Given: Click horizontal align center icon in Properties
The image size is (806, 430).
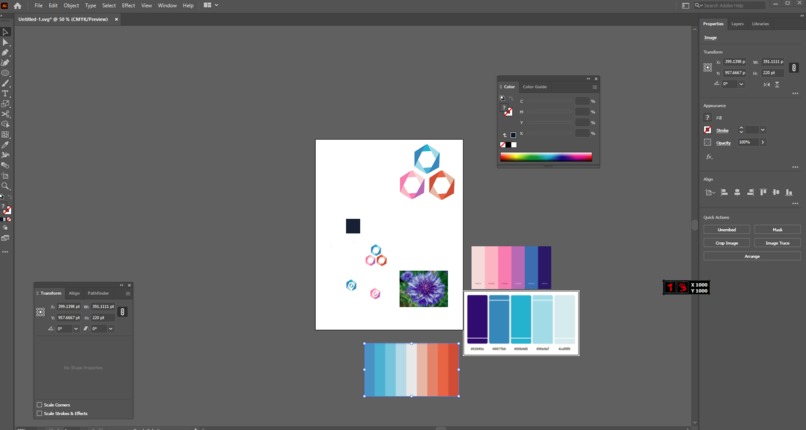Looking at the screenshot, I should [x=737, y=192].
